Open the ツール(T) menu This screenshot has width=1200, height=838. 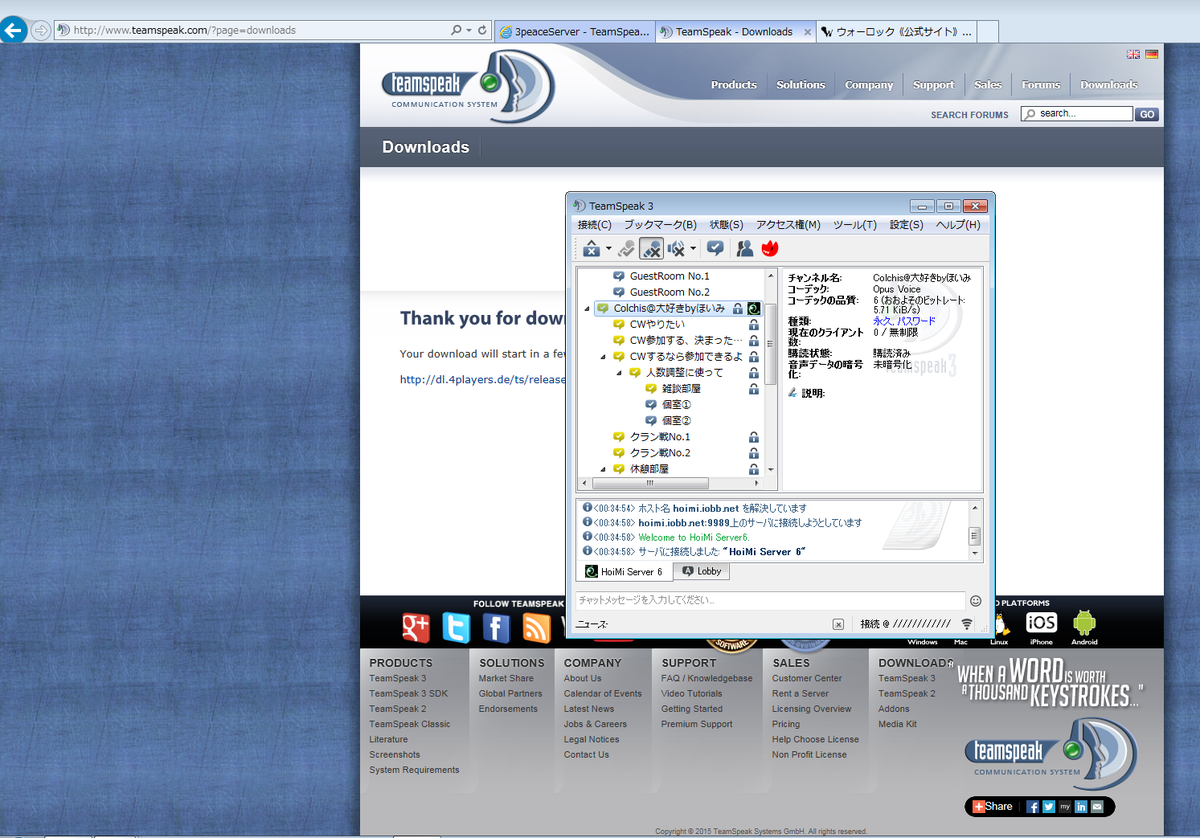(x=855, y=225)
